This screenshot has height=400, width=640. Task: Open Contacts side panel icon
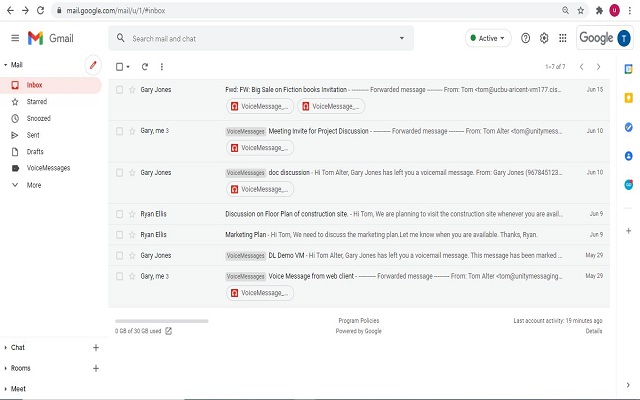click(629, 156)
